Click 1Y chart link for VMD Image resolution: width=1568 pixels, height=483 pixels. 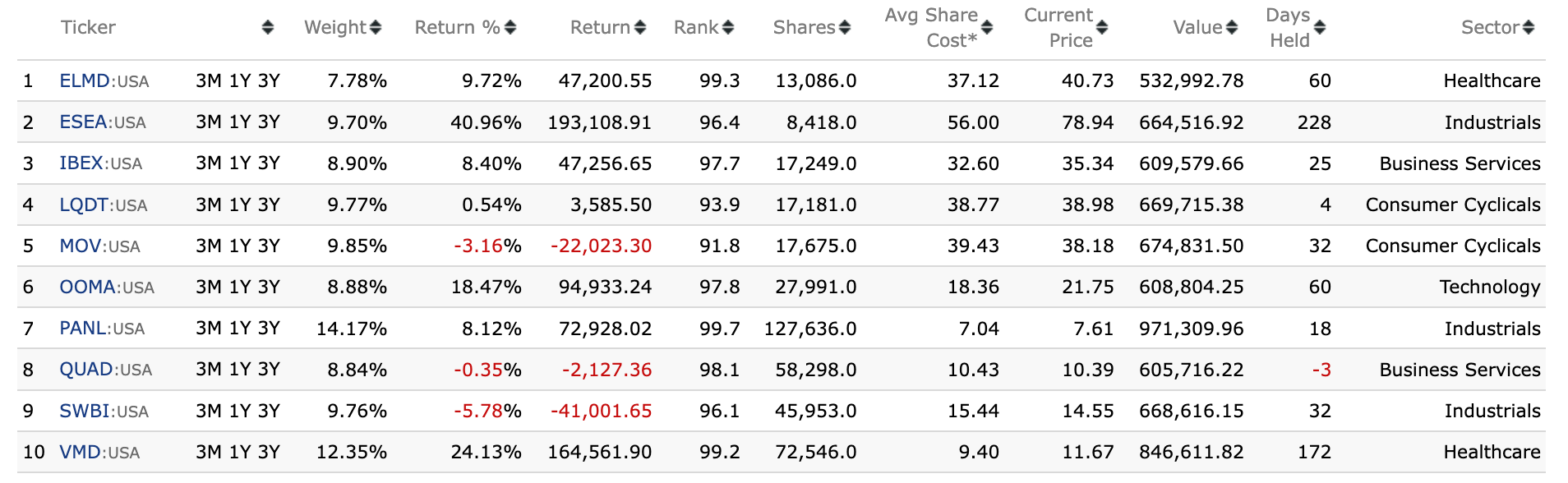tap(240, 452)
